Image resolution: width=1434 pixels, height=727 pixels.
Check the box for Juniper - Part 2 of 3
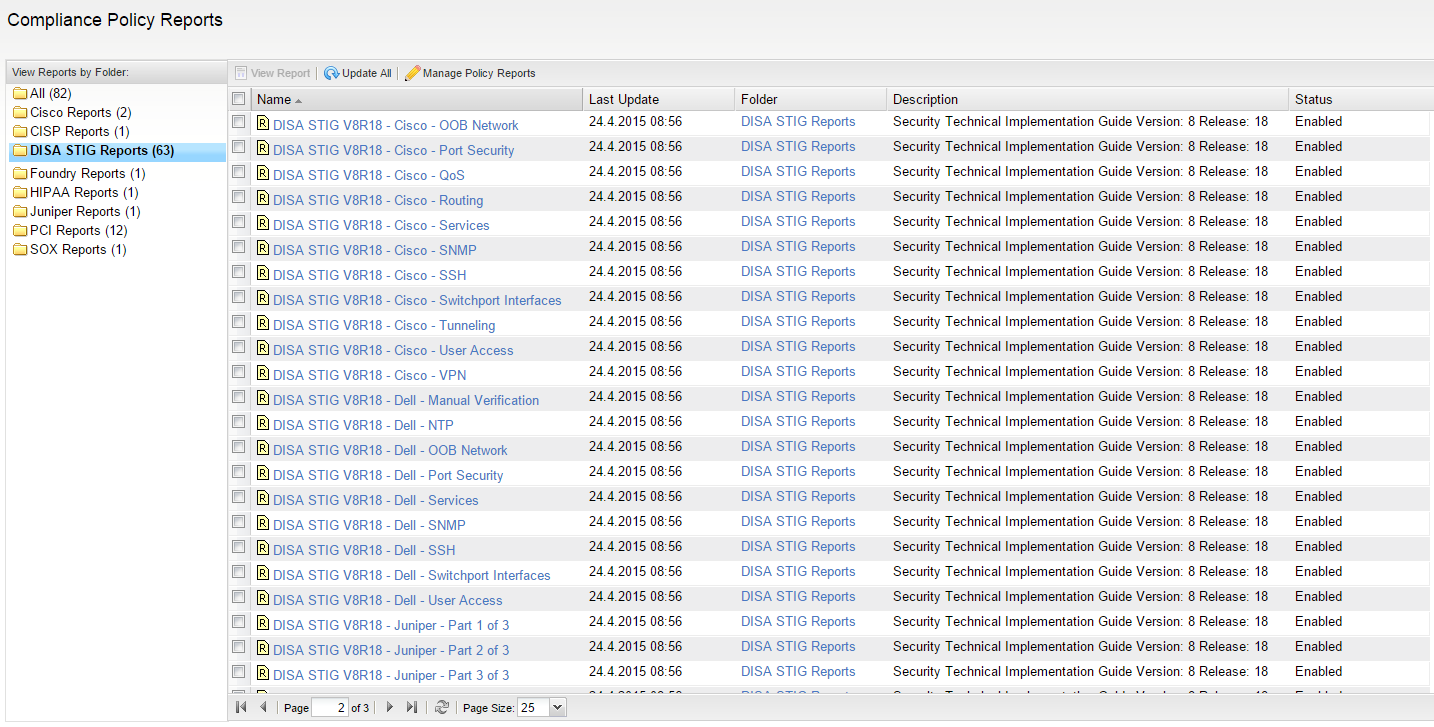(x=238, y=646)
